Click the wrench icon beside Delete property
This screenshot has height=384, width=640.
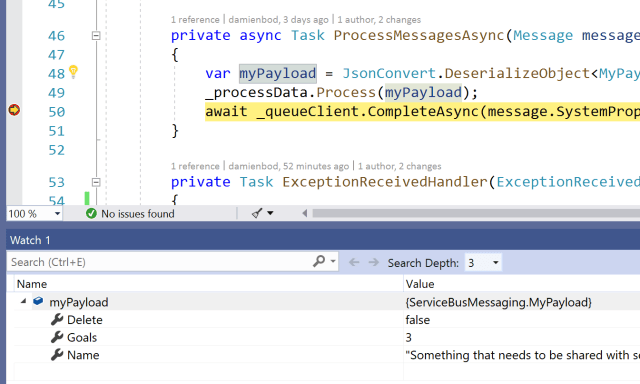(57, 320)
